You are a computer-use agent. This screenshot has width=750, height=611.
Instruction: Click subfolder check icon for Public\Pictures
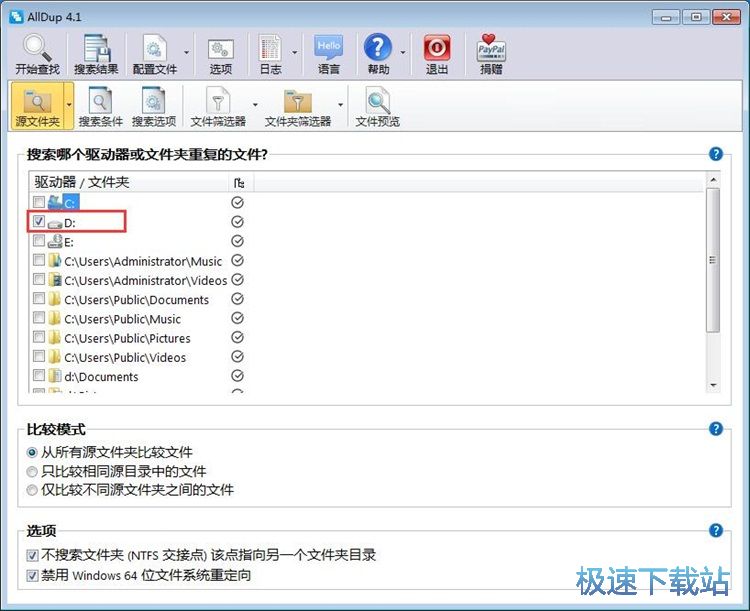(237, 337)
